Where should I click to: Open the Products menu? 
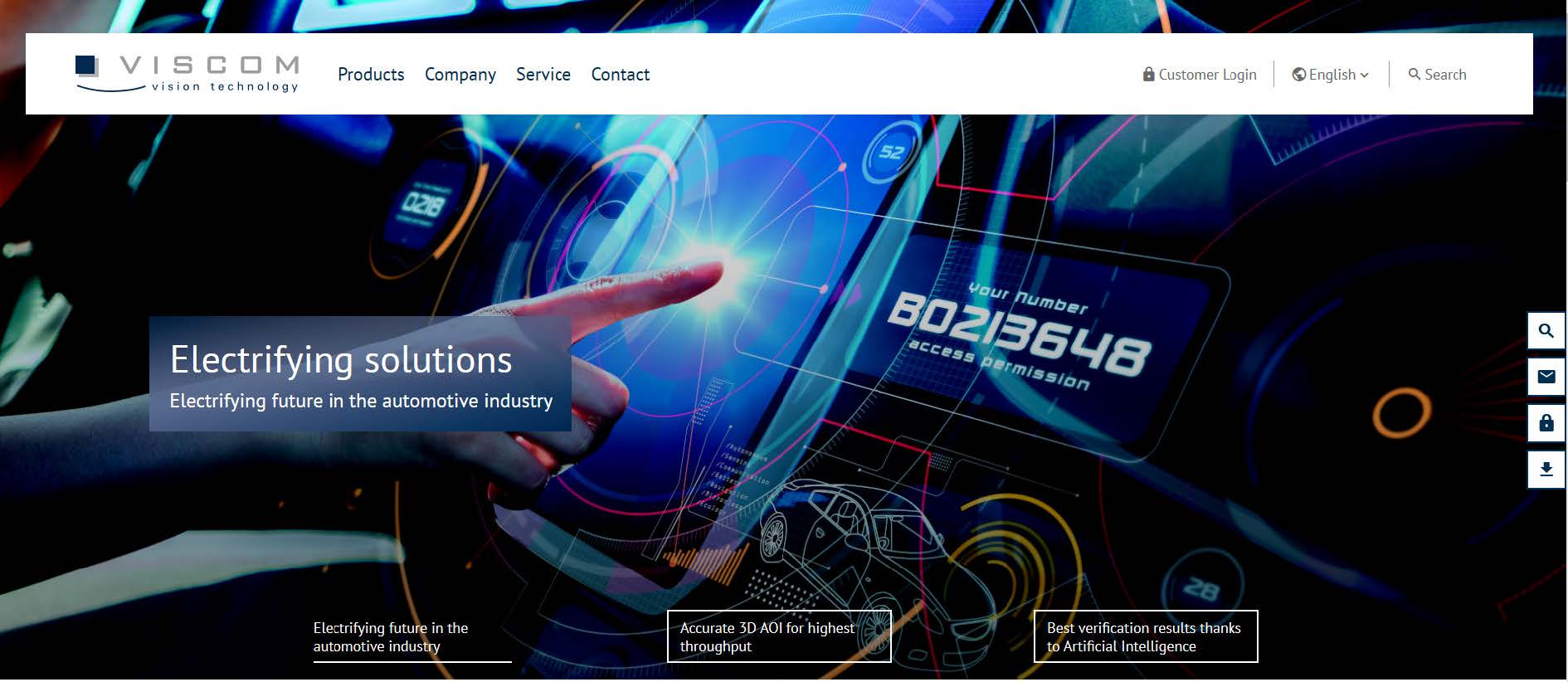pyautogui.click(x=371, y=75)
